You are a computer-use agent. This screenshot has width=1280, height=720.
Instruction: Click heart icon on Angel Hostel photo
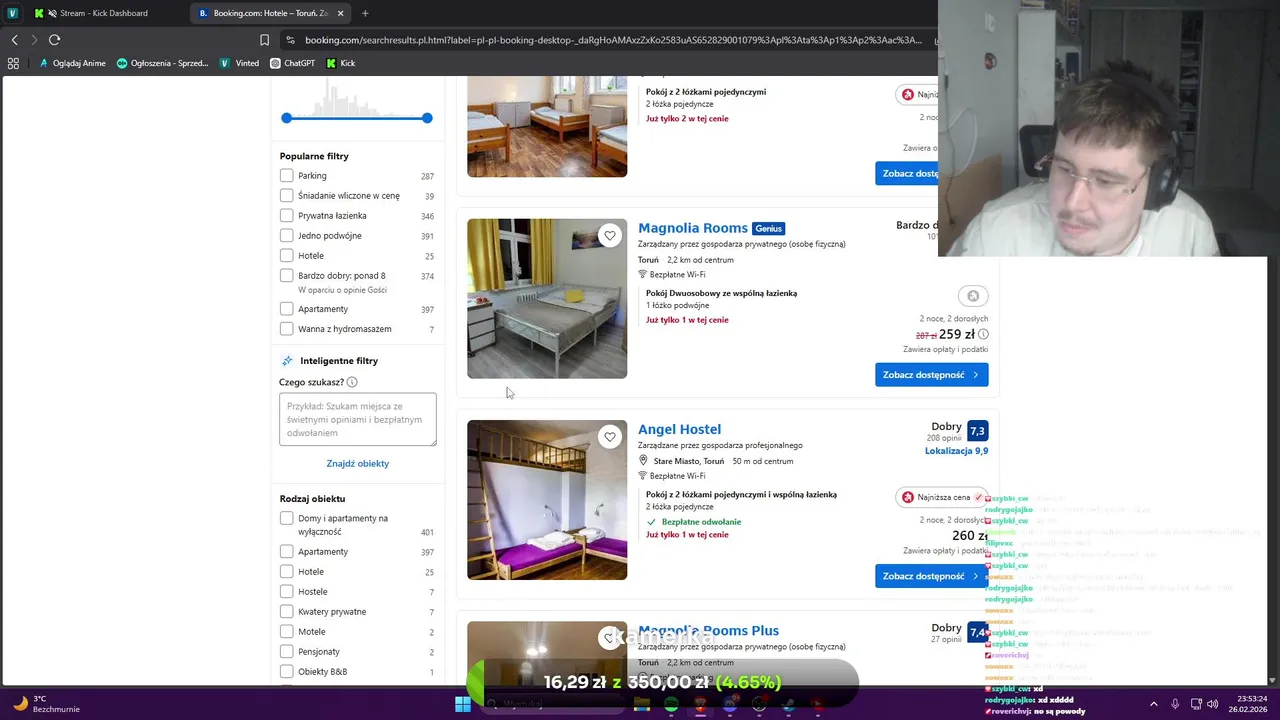click(610, 437)
